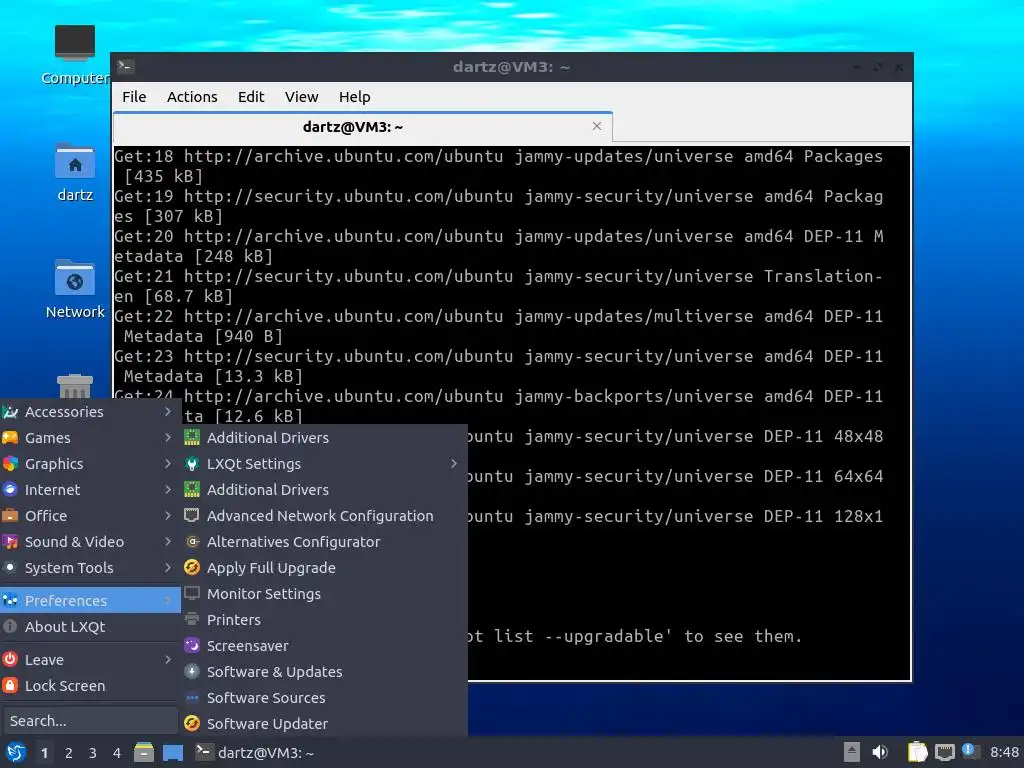Screen dimensions: 1024x768
Task: Click the Monitor Settings icon
Action: (x=191, y=594)
